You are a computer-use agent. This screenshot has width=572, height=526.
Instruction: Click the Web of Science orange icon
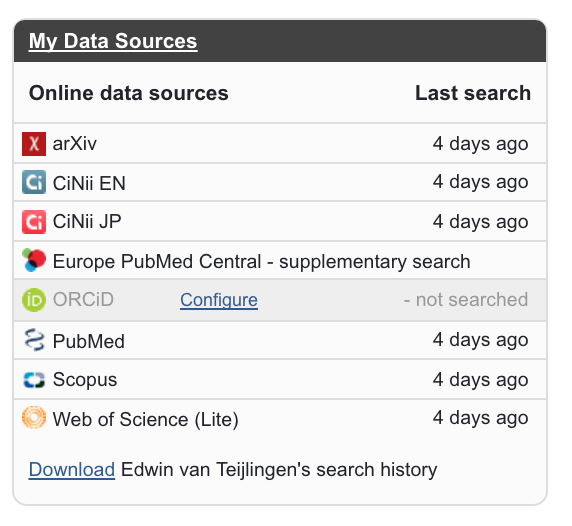pyautogui.click(x=34, y=417)
